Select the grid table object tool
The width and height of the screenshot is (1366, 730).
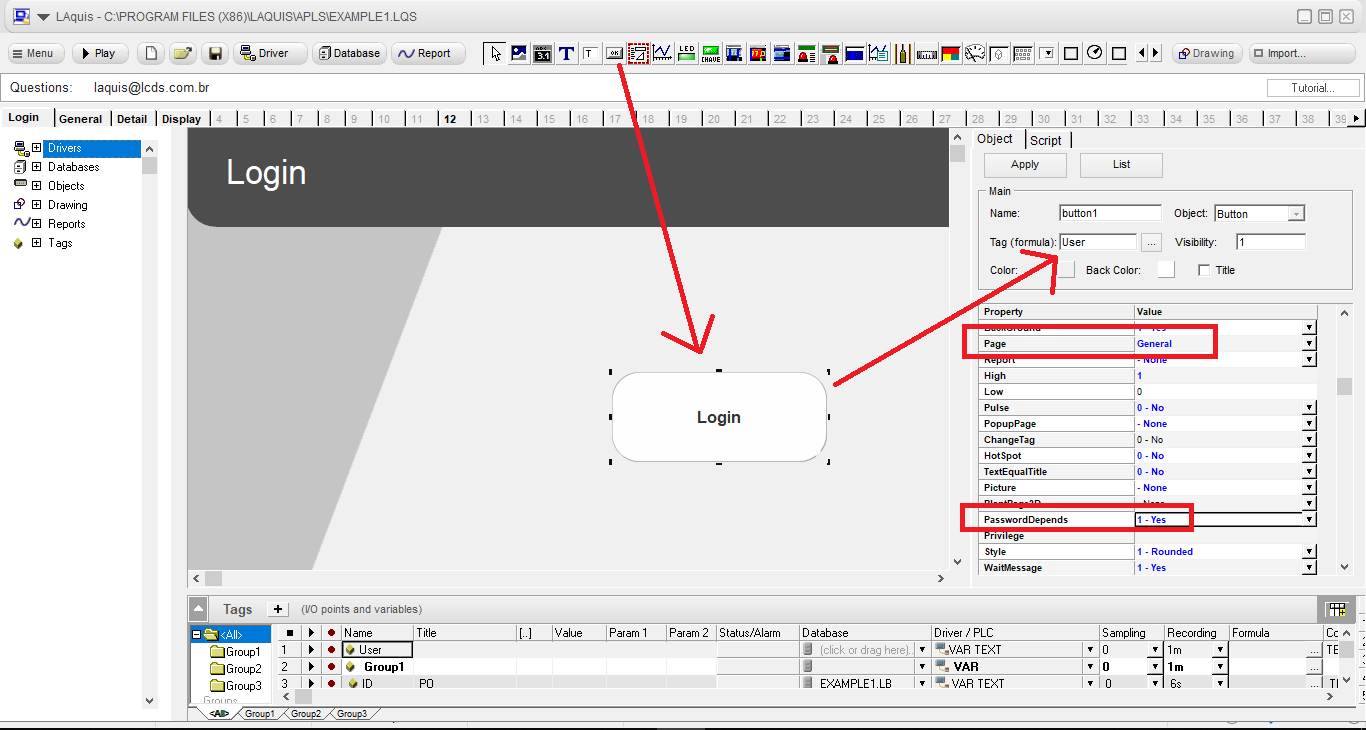[1023, 53]
